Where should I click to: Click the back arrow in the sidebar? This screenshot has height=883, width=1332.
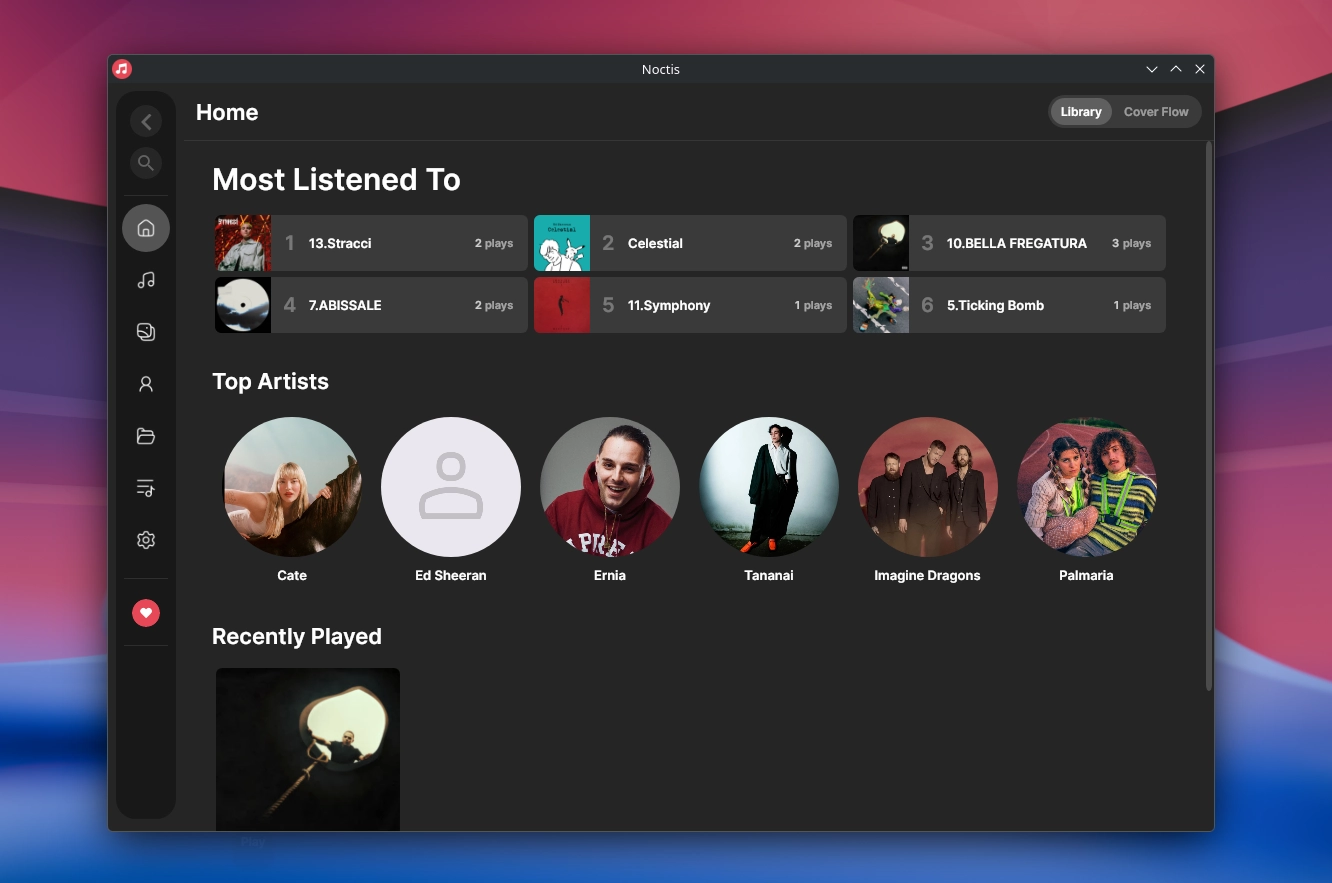tap(146, 122)
